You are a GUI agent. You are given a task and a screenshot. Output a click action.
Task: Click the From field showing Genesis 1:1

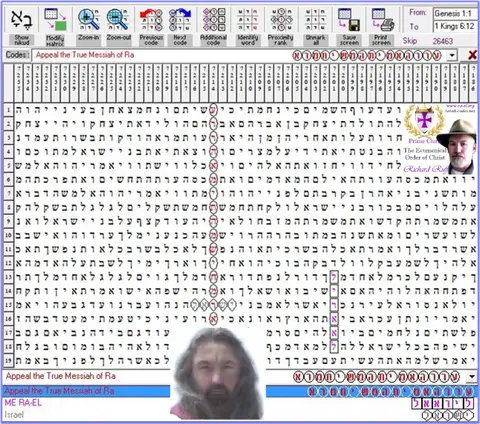click(x=455, y=14)
